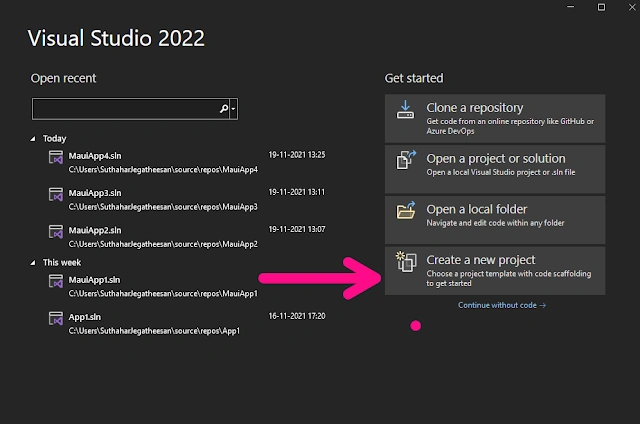640x424 pixels.
Task: Collapse the This week group
Action: [x=33, y=263]
